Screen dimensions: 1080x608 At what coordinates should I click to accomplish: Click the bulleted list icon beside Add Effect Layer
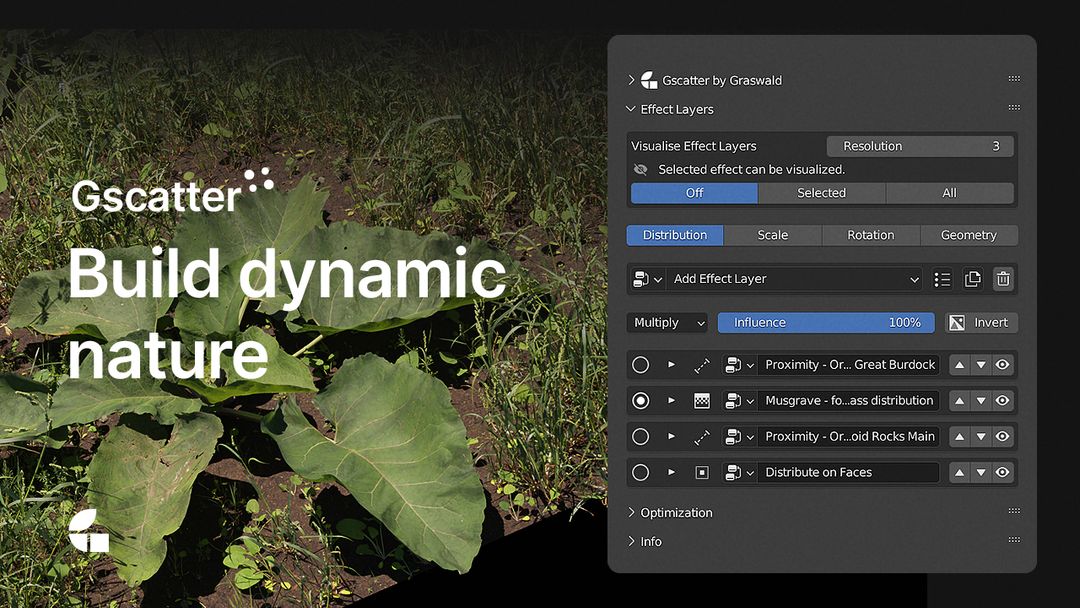click(x=942, y=279)
